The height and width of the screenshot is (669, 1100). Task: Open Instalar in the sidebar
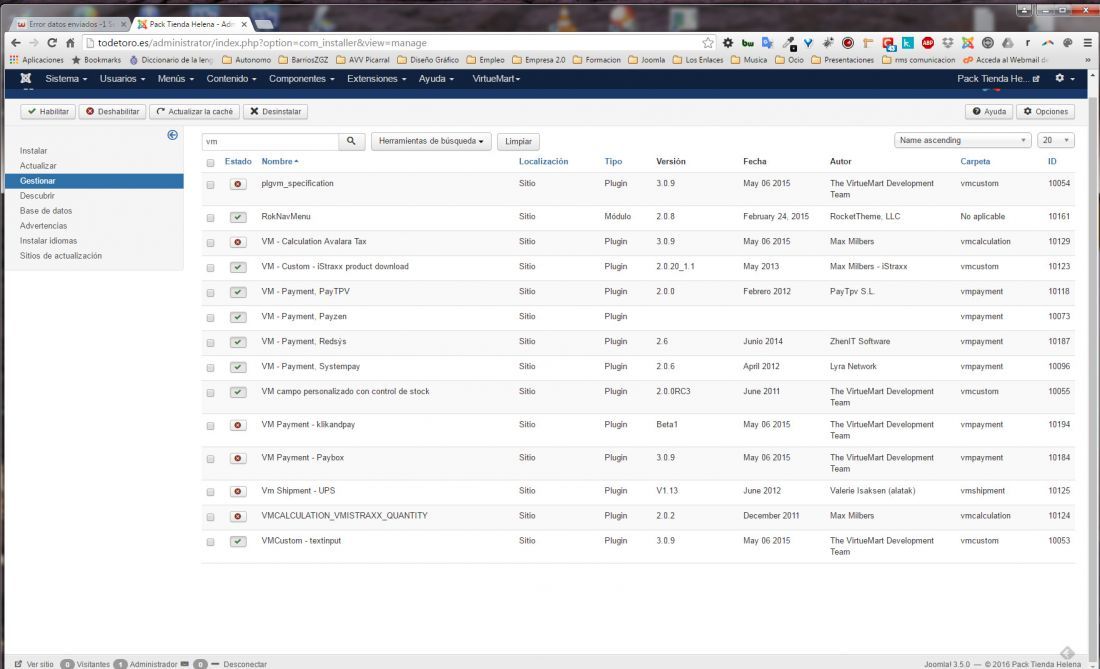point(34,151)
